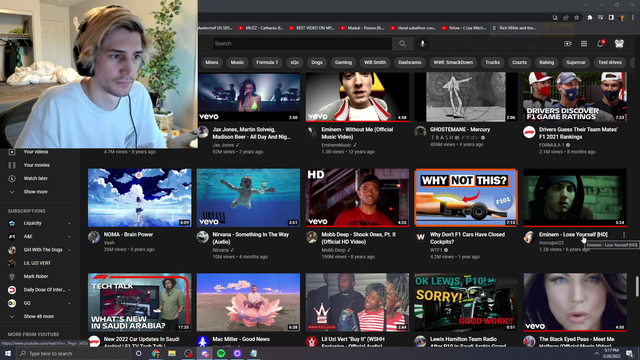Open NOMA - Brain Power thumbnail

point(140,198)
